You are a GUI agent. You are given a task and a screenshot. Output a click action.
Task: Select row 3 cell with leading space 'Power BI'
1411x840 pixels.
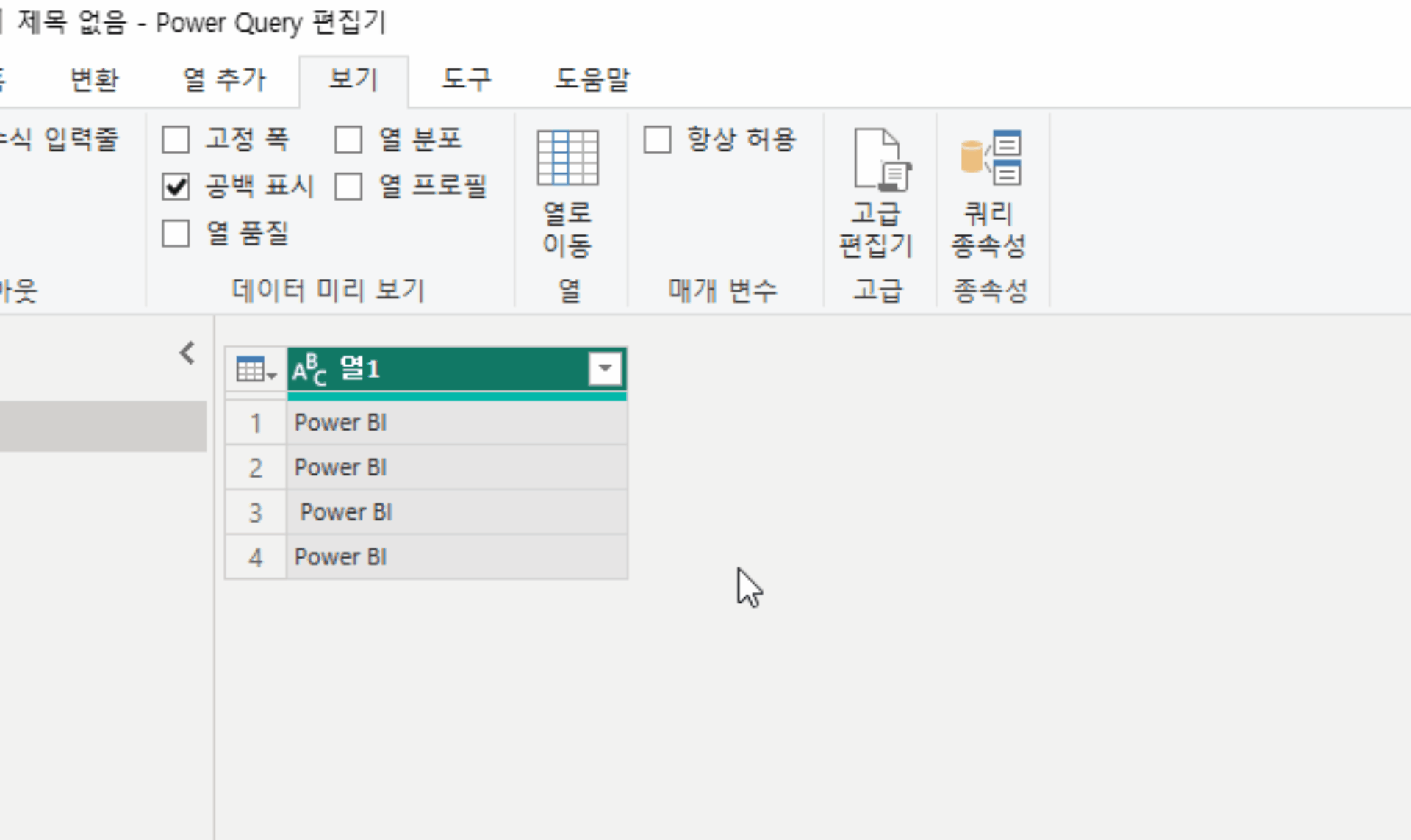click(457, 512)
